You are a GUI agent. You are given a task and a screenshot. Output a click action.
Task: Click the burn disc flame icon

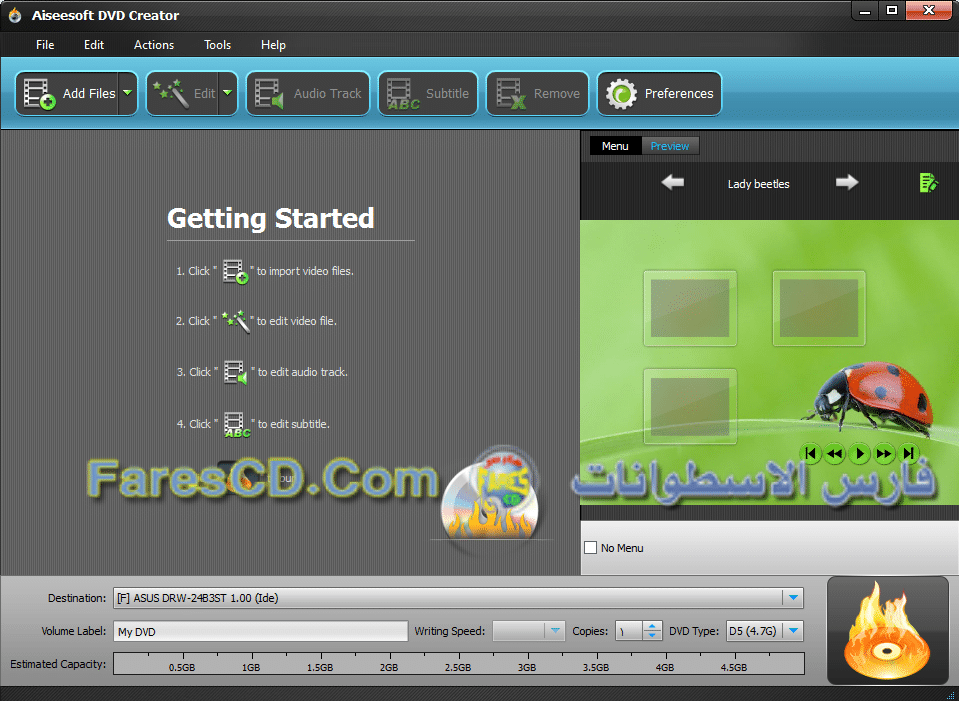tap(888, 631)
